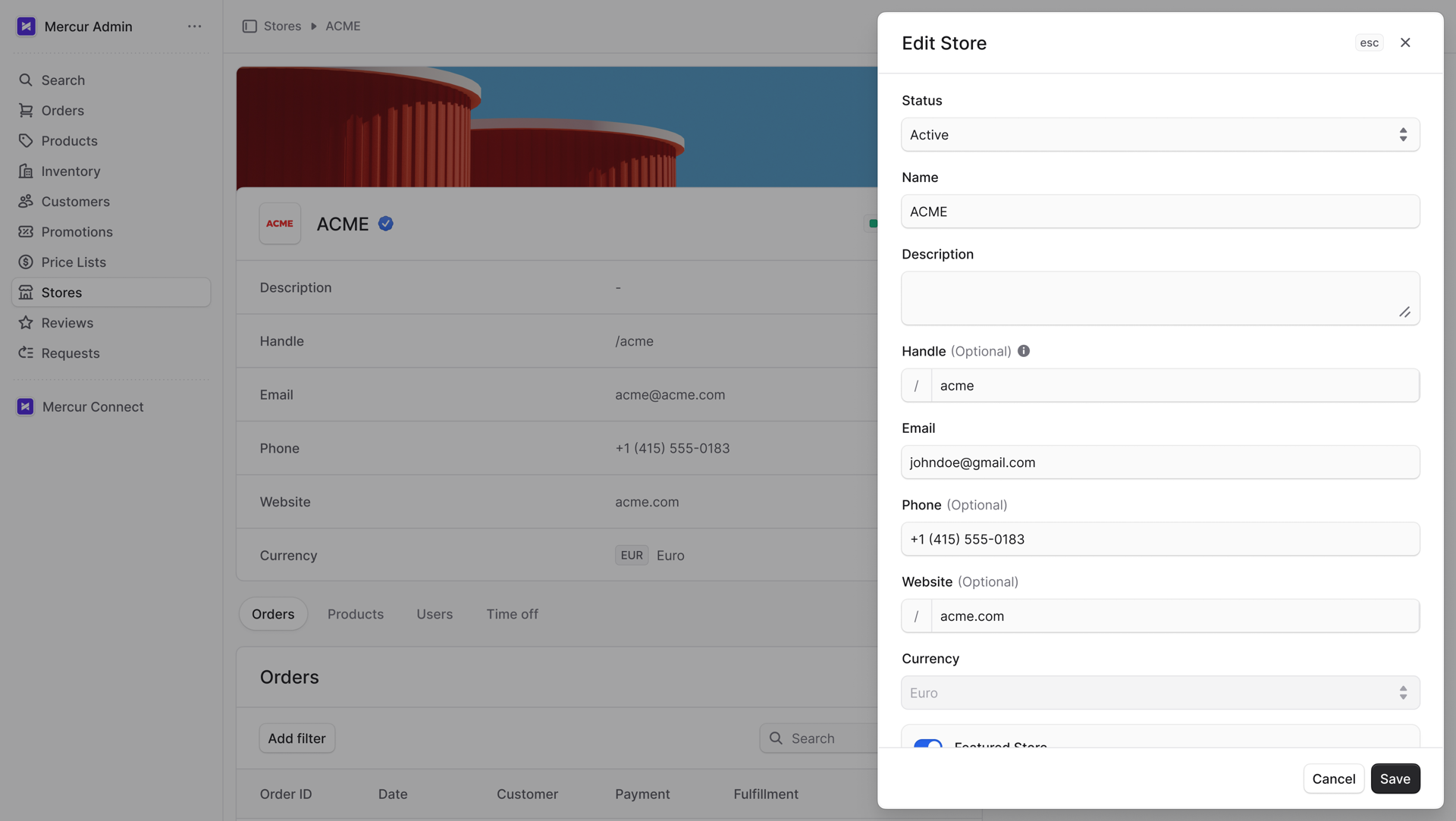Click the Inventory building icon in sidebar
1456x821 pixels.
point(26,171)
